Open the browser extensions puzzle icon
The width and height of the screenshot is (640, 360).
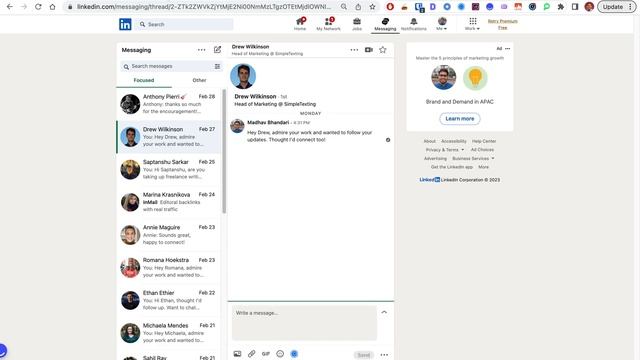(x=561, y=7)
